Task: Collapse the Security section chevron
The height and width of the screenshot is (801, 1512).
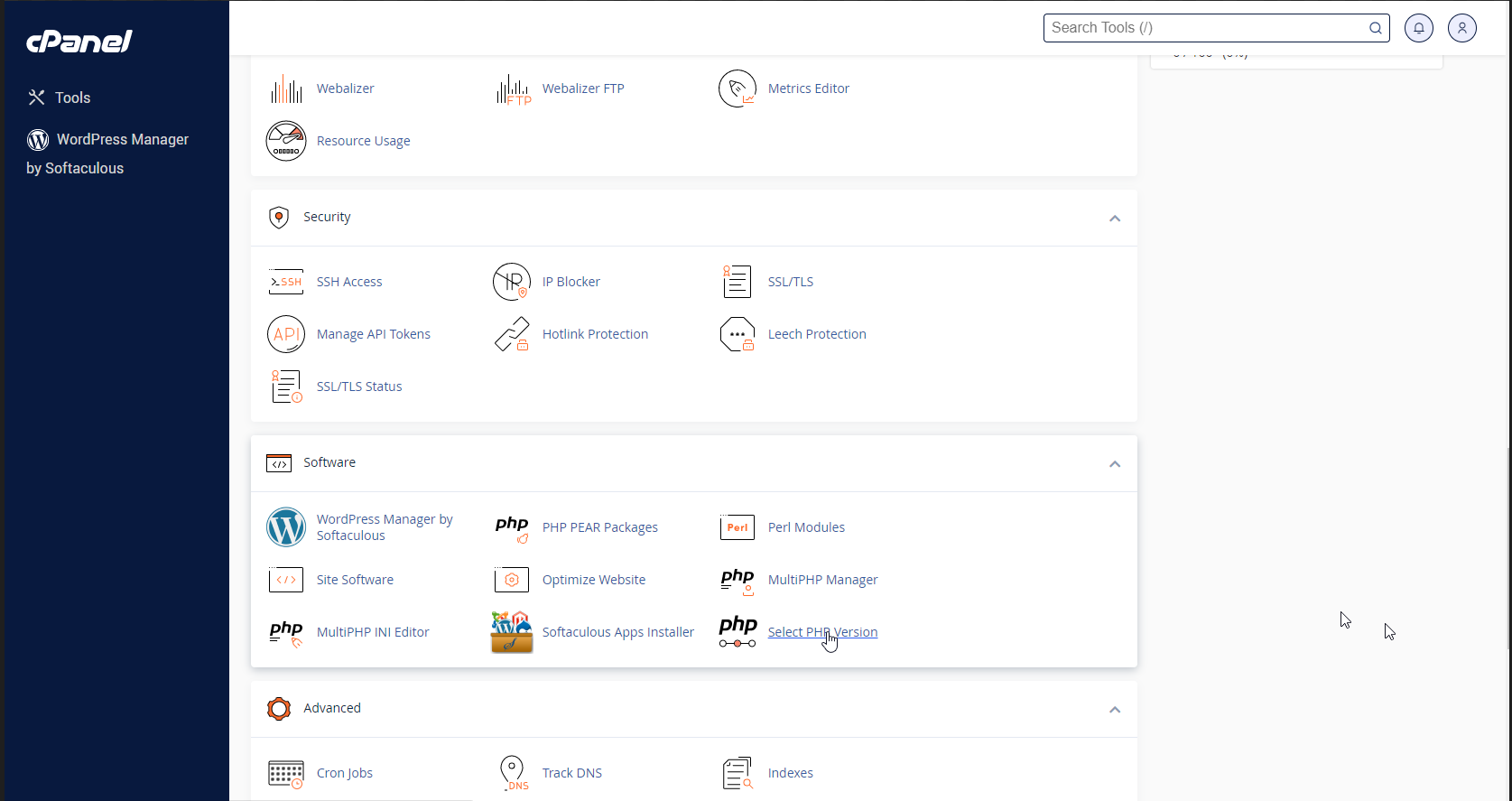Action: tap(1115, 219)
